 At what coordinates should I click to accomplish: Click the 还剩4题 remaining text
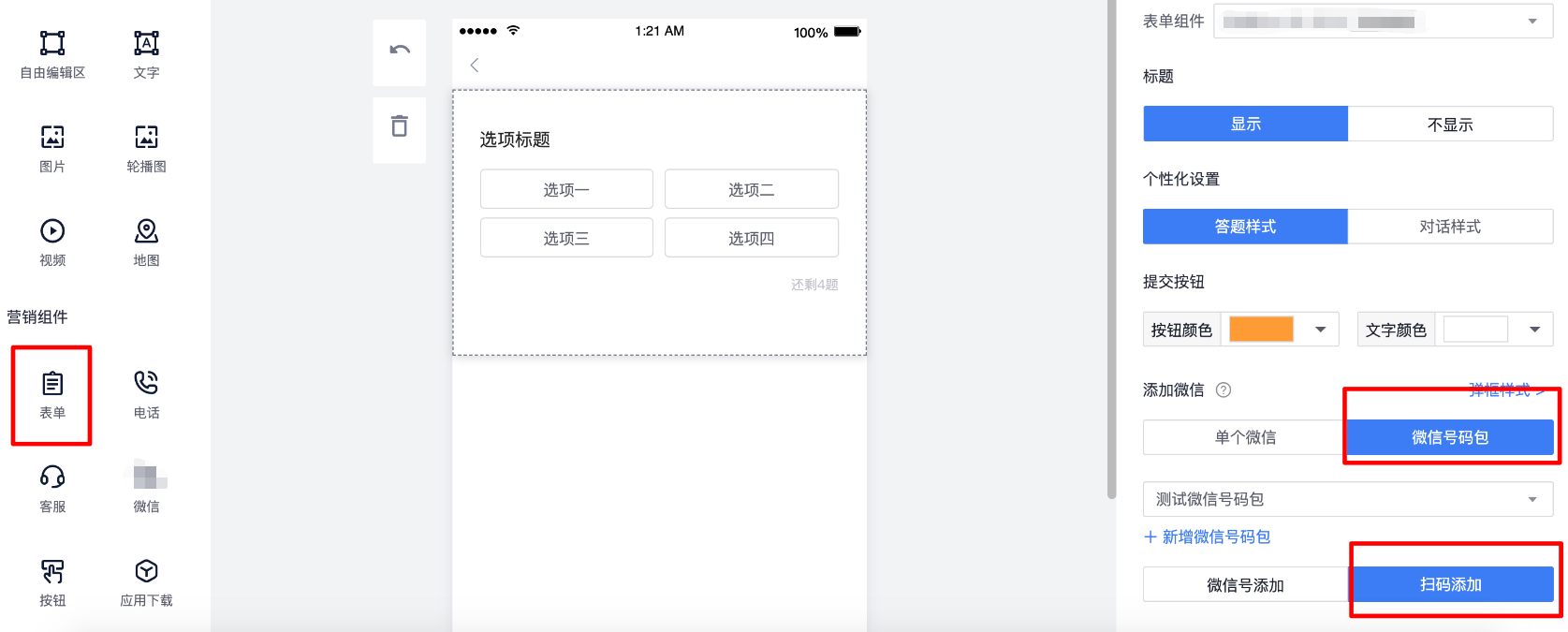(814, 285)
